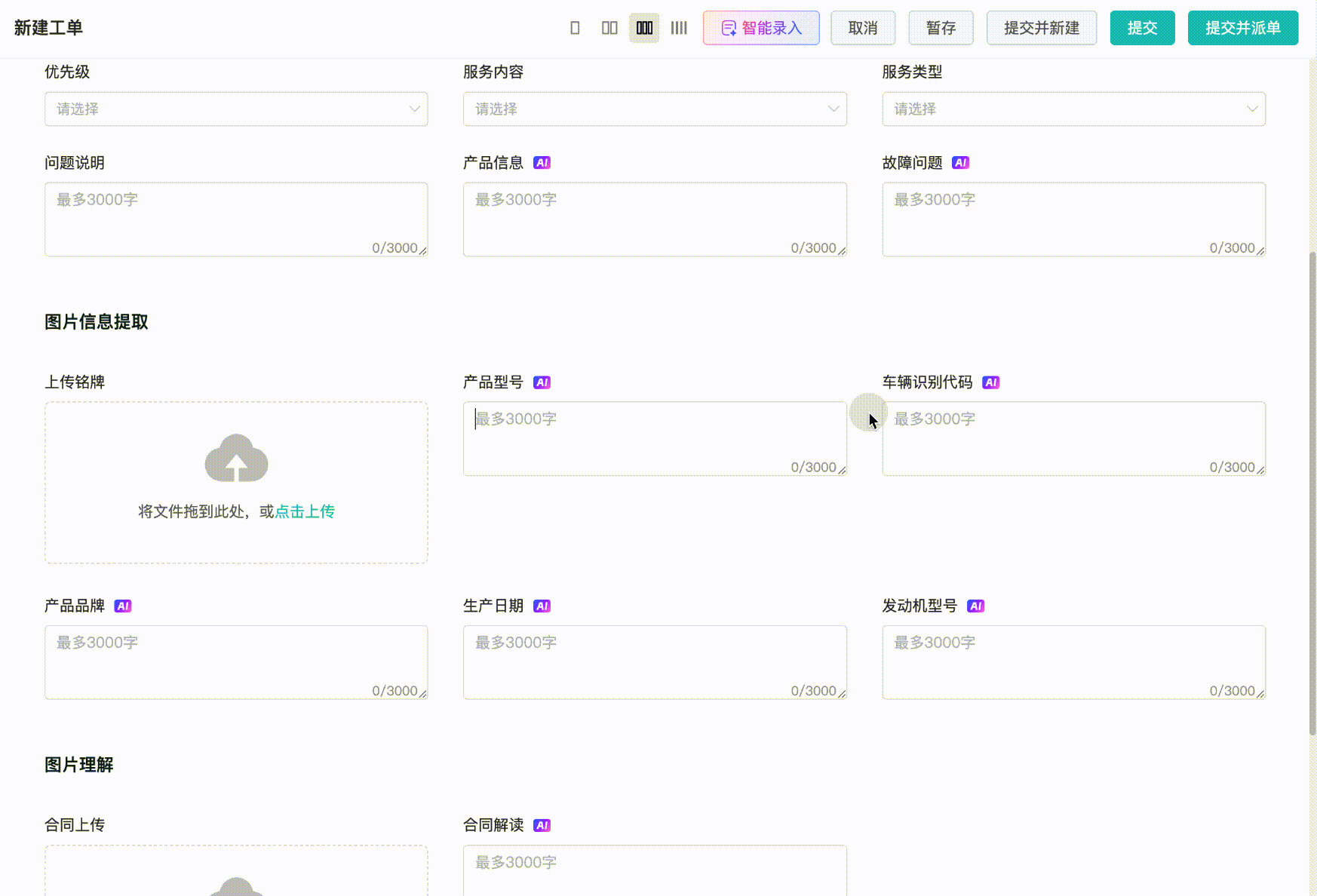Select the four-column layout icon
Screen dimensions: 1317x896
coord(679,28)
